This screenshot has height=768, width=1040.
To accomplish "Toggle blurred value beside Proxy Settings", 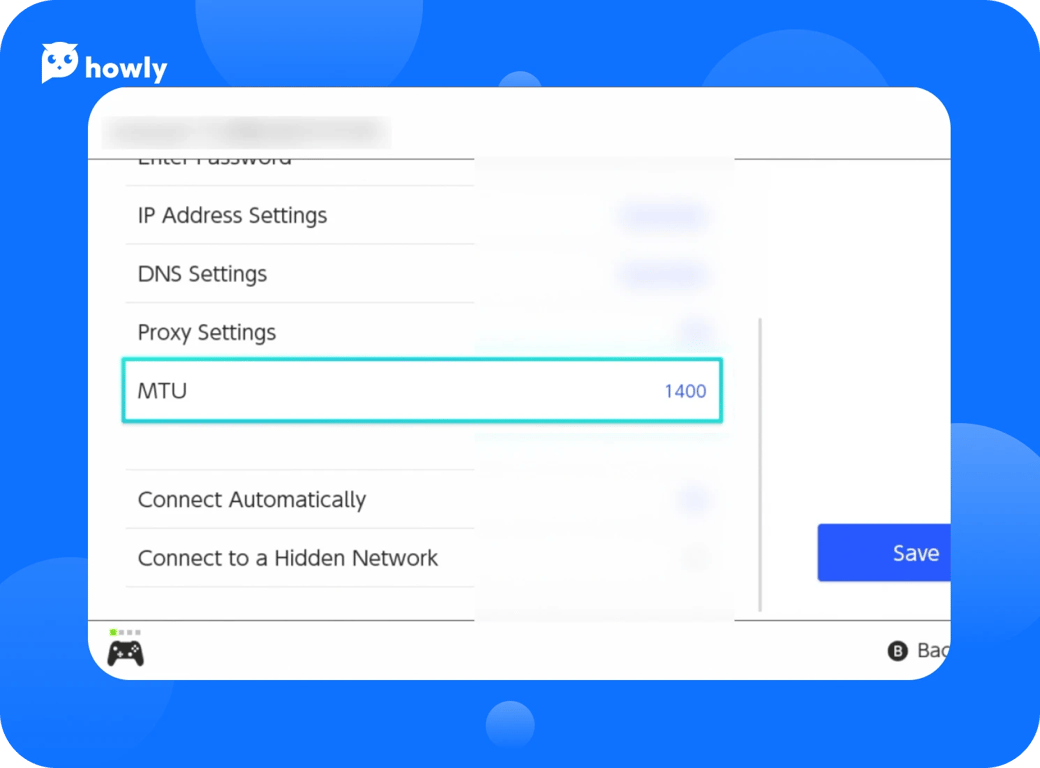I will 695,332.
